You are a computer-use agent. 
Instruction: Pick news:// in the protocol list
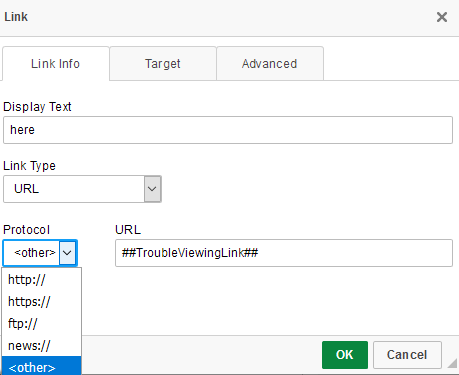[42, 345]
